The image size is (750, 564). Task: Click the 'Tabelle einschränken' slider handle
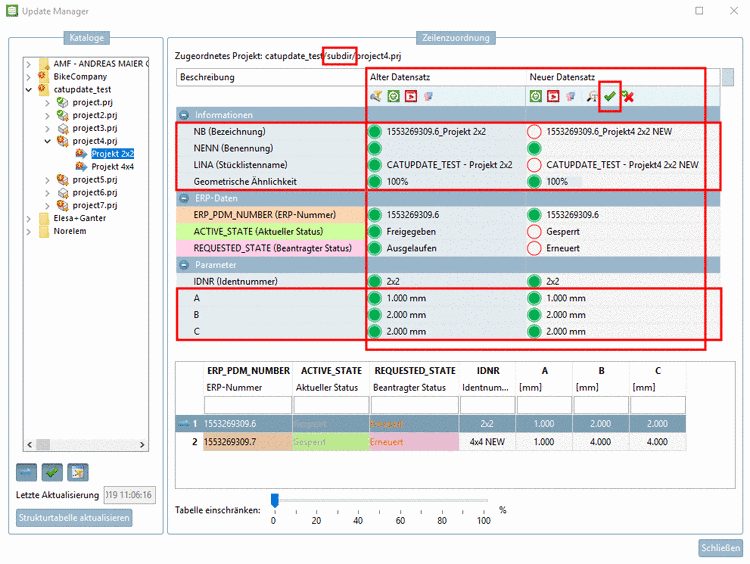click(x=275, y=500)
